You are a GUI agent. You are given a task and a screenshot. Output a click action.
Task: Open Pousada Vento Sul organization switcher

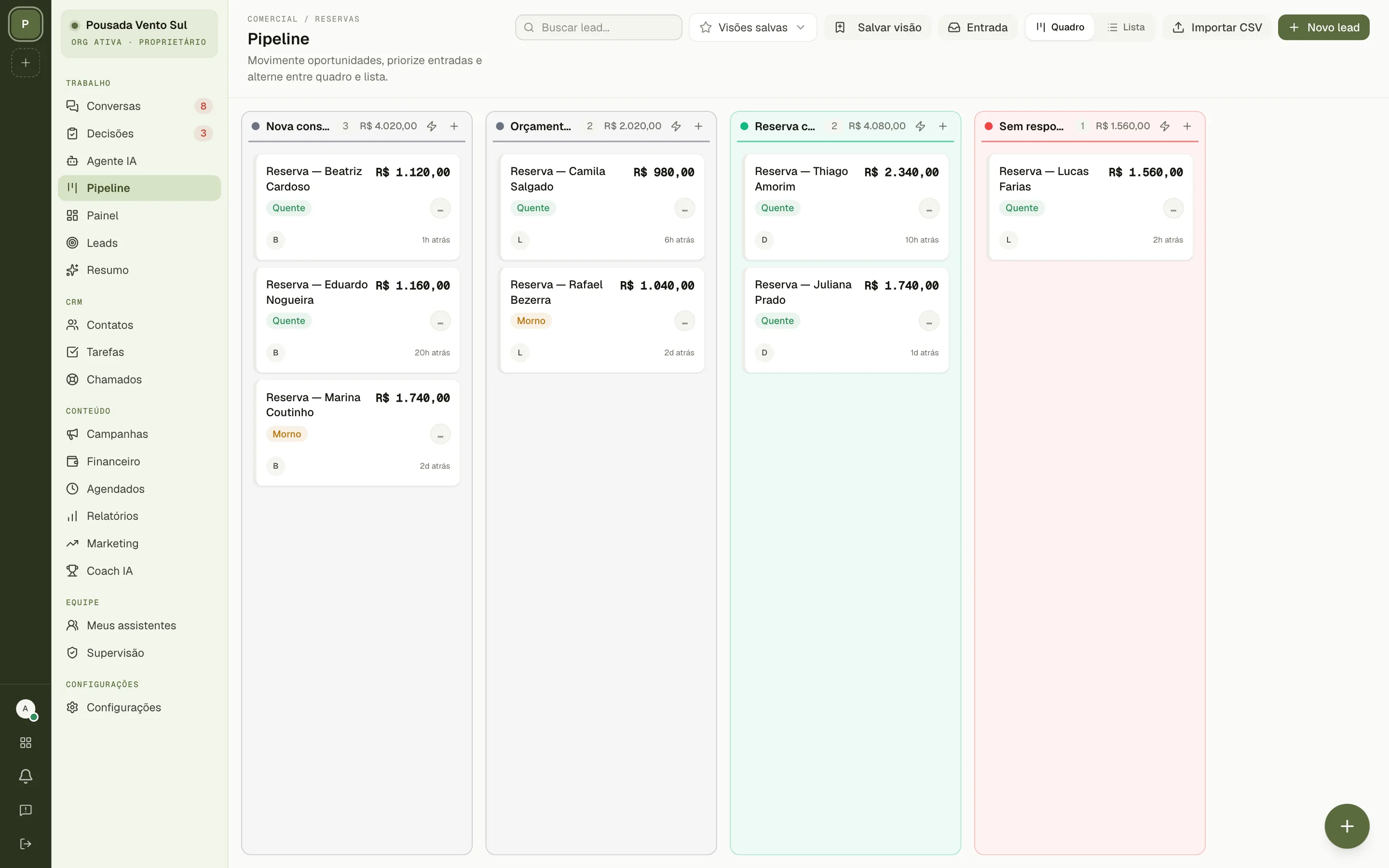139,33
